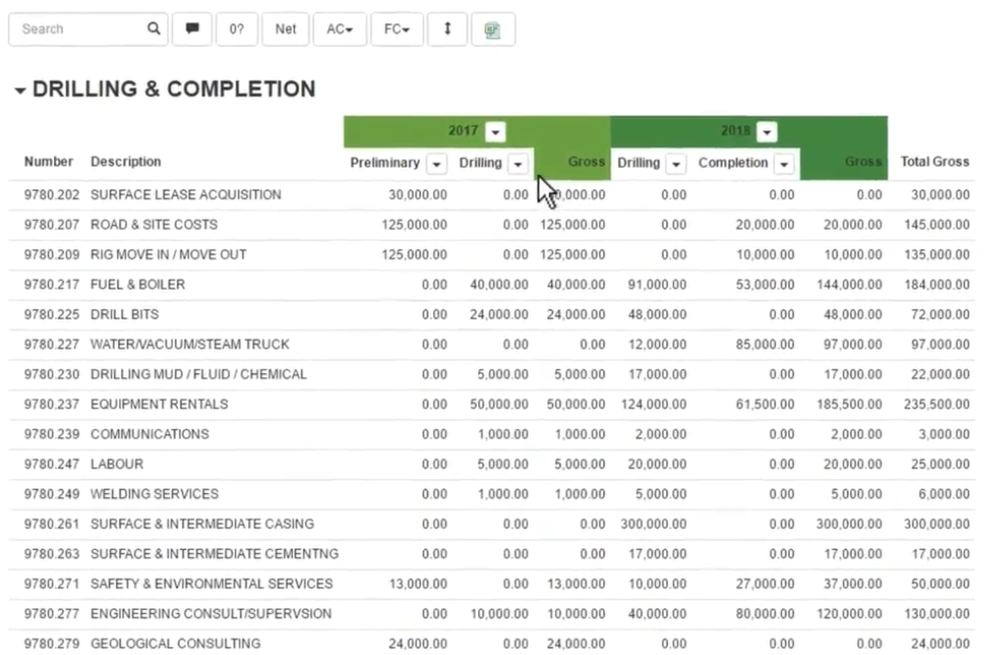The width and height of the screenshot is (1000, 655).
Task: Select SURFACE & INTERMEDIATE CEMENTNG description
Action: tap(214, 554)
